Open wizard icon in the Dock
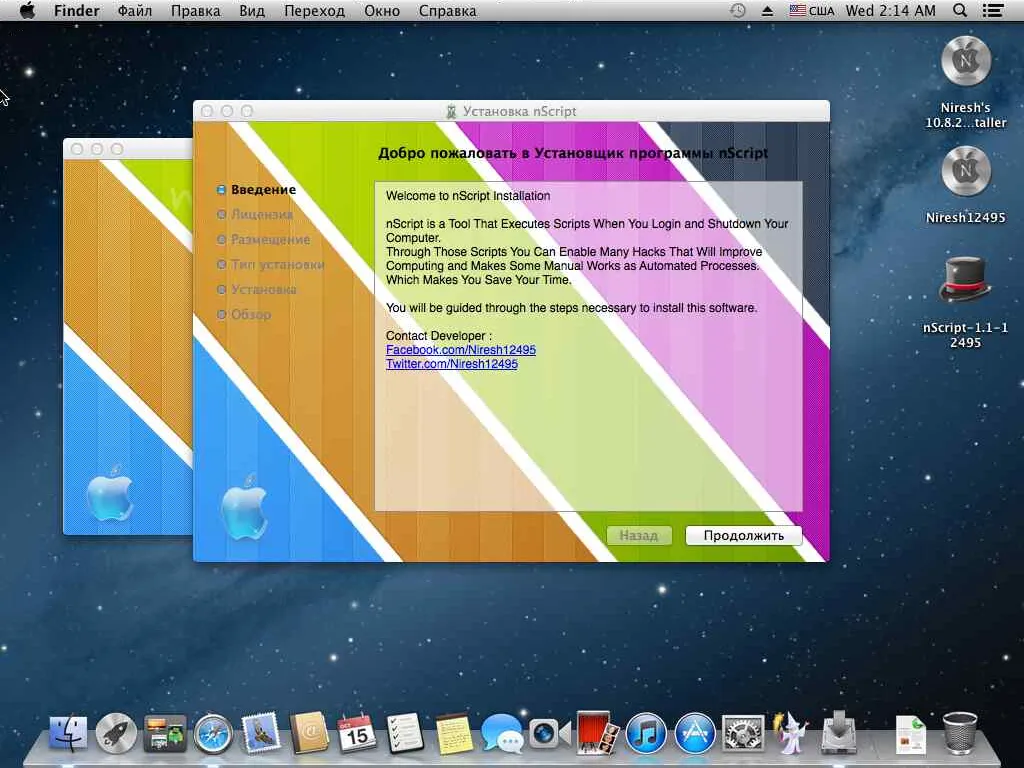The width and height of the screenshot is (1024, 768). click(x=790, y=733)
